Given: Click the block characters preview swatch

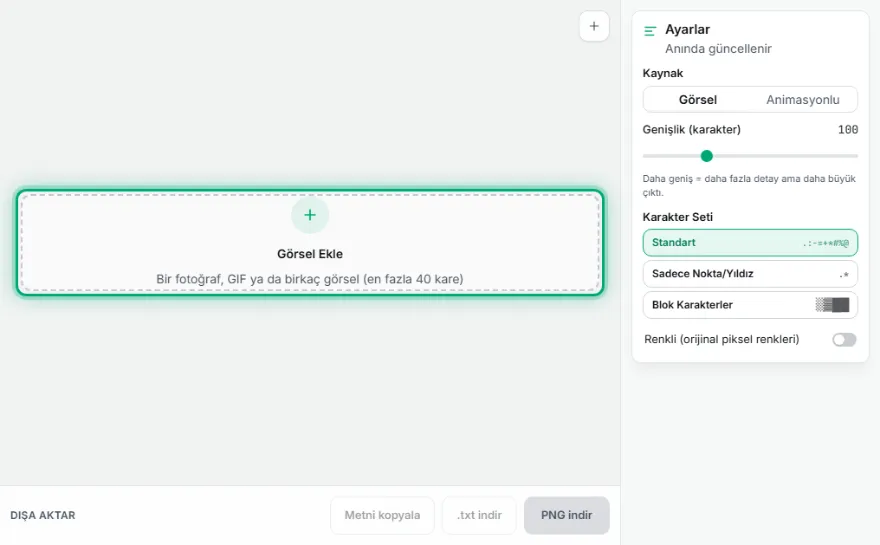Looking at the screenshot, I should [x=832, y=305].
